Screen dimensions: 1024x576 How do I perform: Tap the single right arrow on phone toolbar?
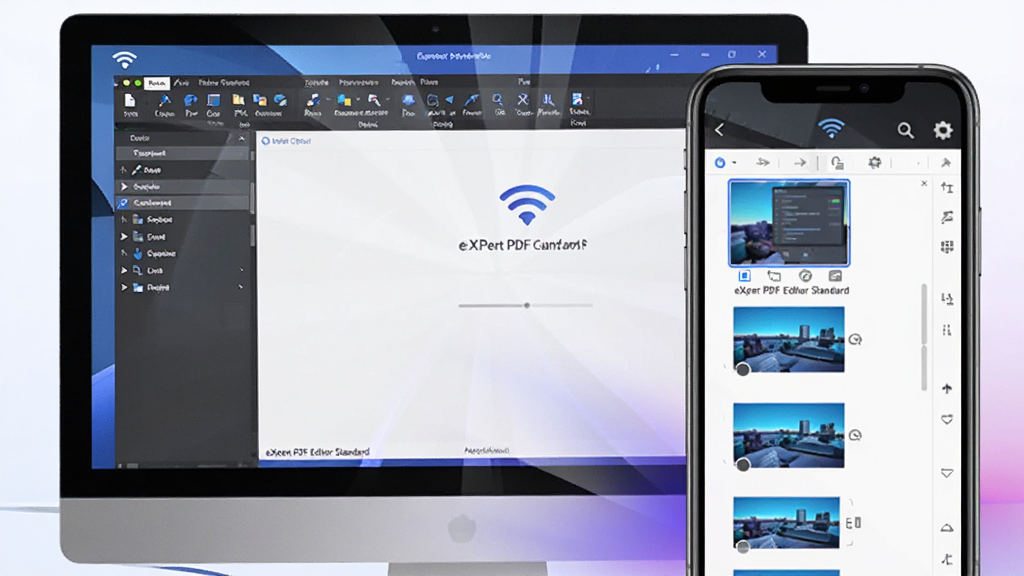pyautogui.click(x=800, y=163)
